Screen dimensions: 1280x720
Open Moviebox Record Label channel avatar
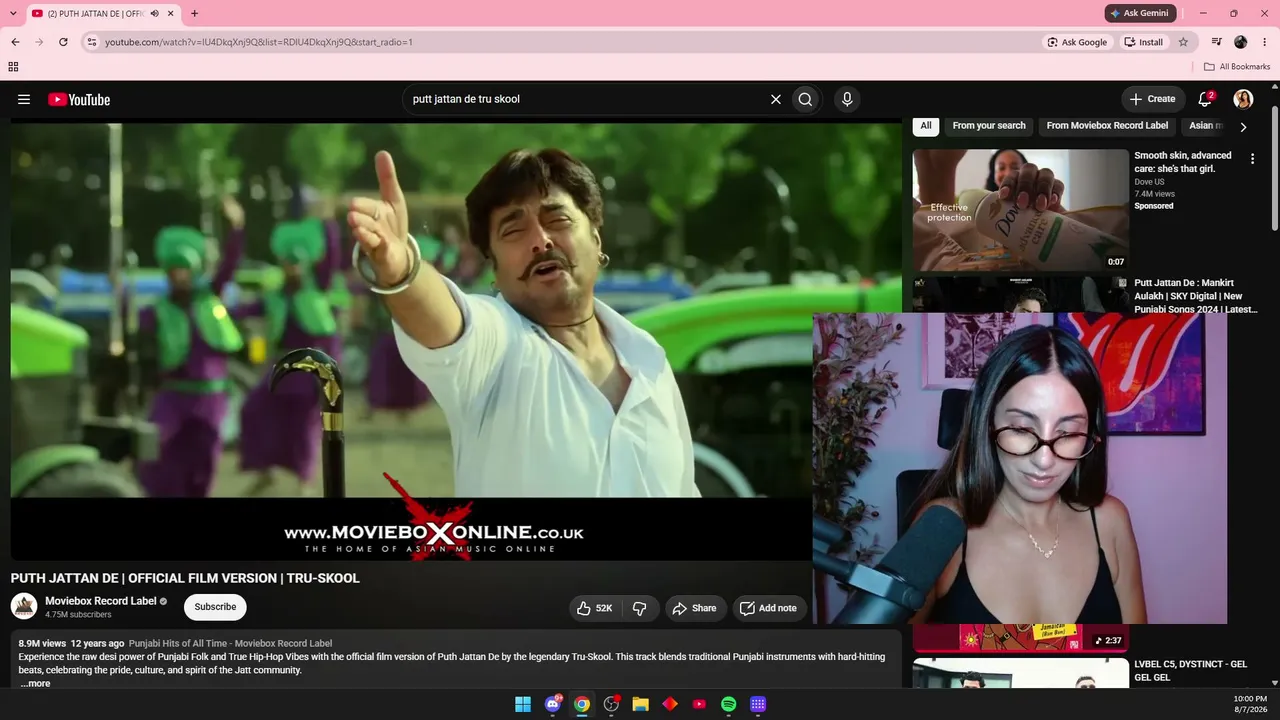(x=24, y=606)
